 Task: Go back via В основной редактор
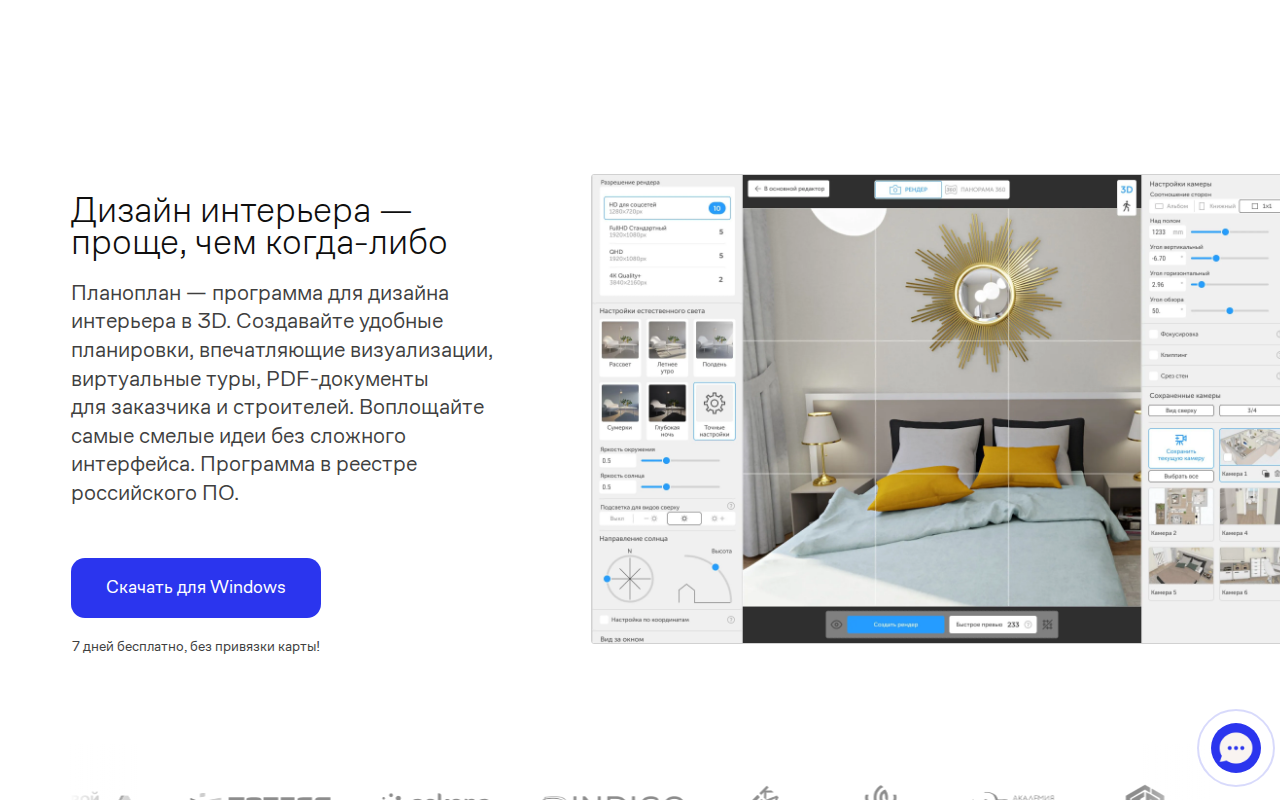[789, 189]
